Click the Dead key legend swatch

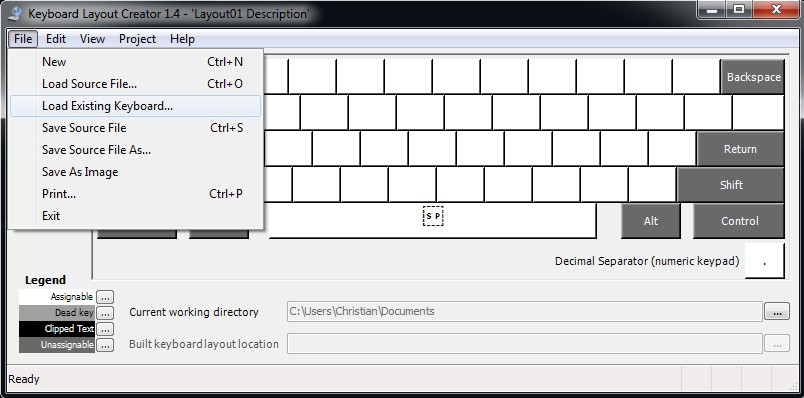point(57,313)
